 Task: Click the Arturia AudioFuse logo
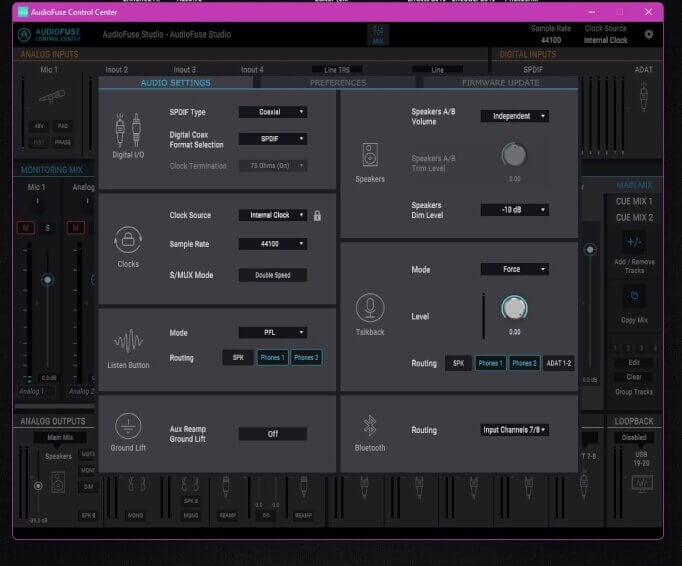click(x=49, y=34)
